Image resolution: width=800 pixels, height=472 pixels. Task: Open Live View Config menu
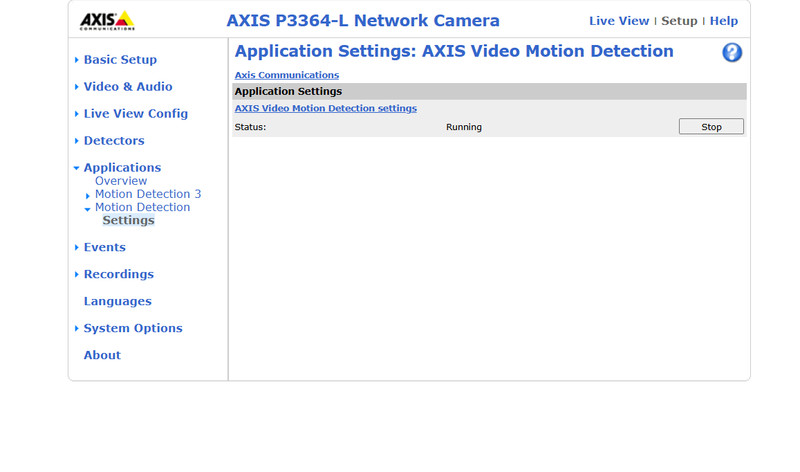(136, 114)
